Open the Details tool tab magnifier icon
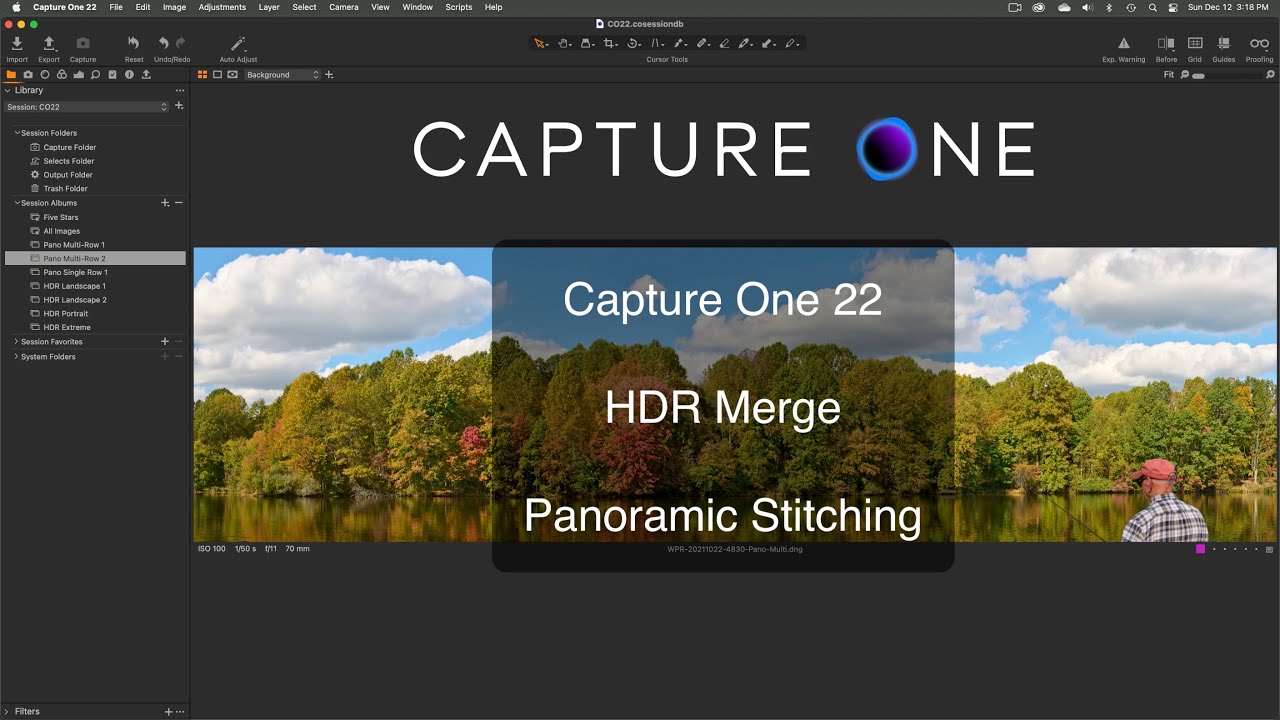The height and width of the screenshot is (720, 1280). [x=96, y=74]
